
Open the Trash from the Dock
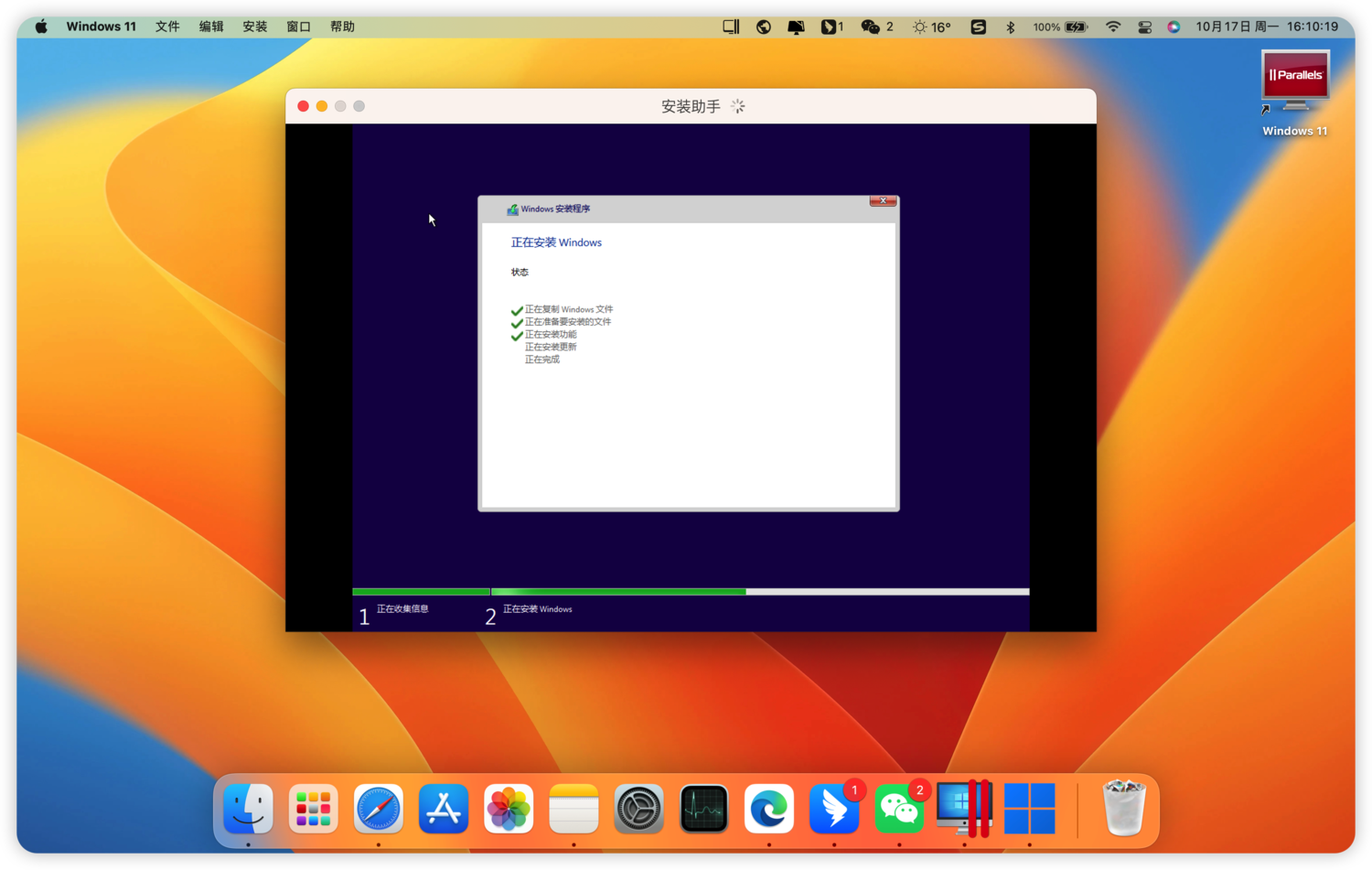[1124, 809]
